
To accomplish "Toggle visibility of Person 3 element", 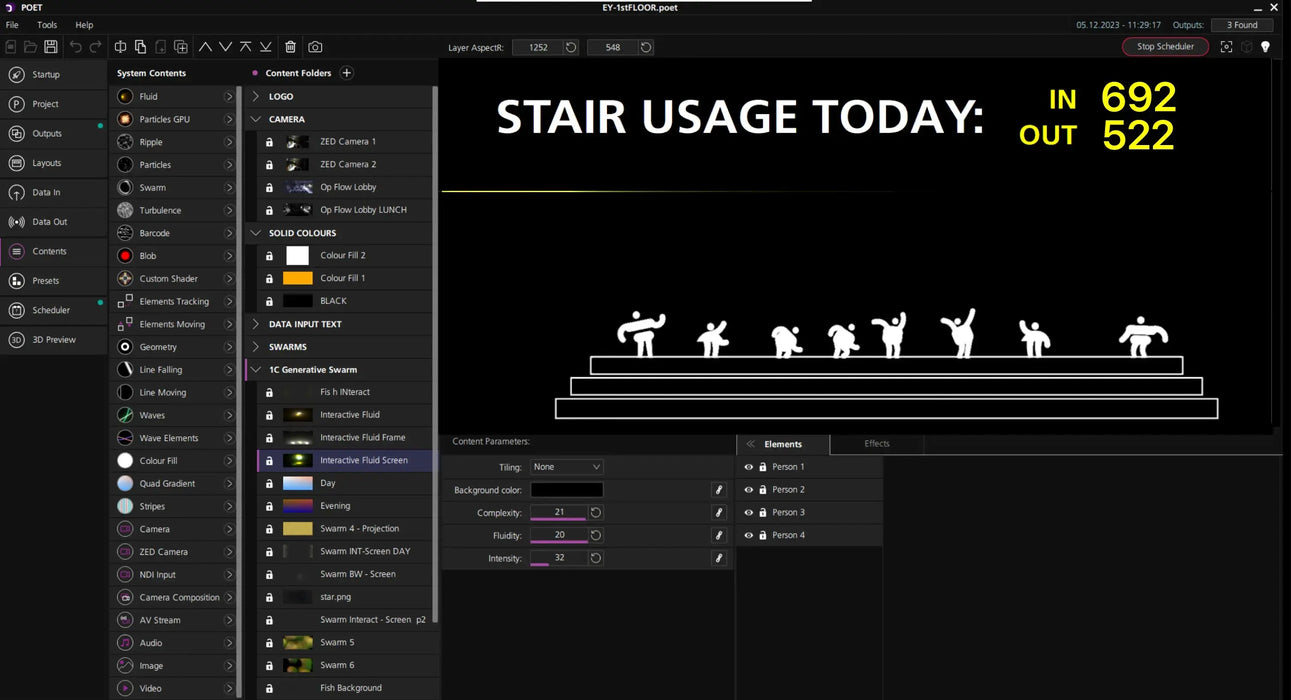I will (x=748, y=513).
